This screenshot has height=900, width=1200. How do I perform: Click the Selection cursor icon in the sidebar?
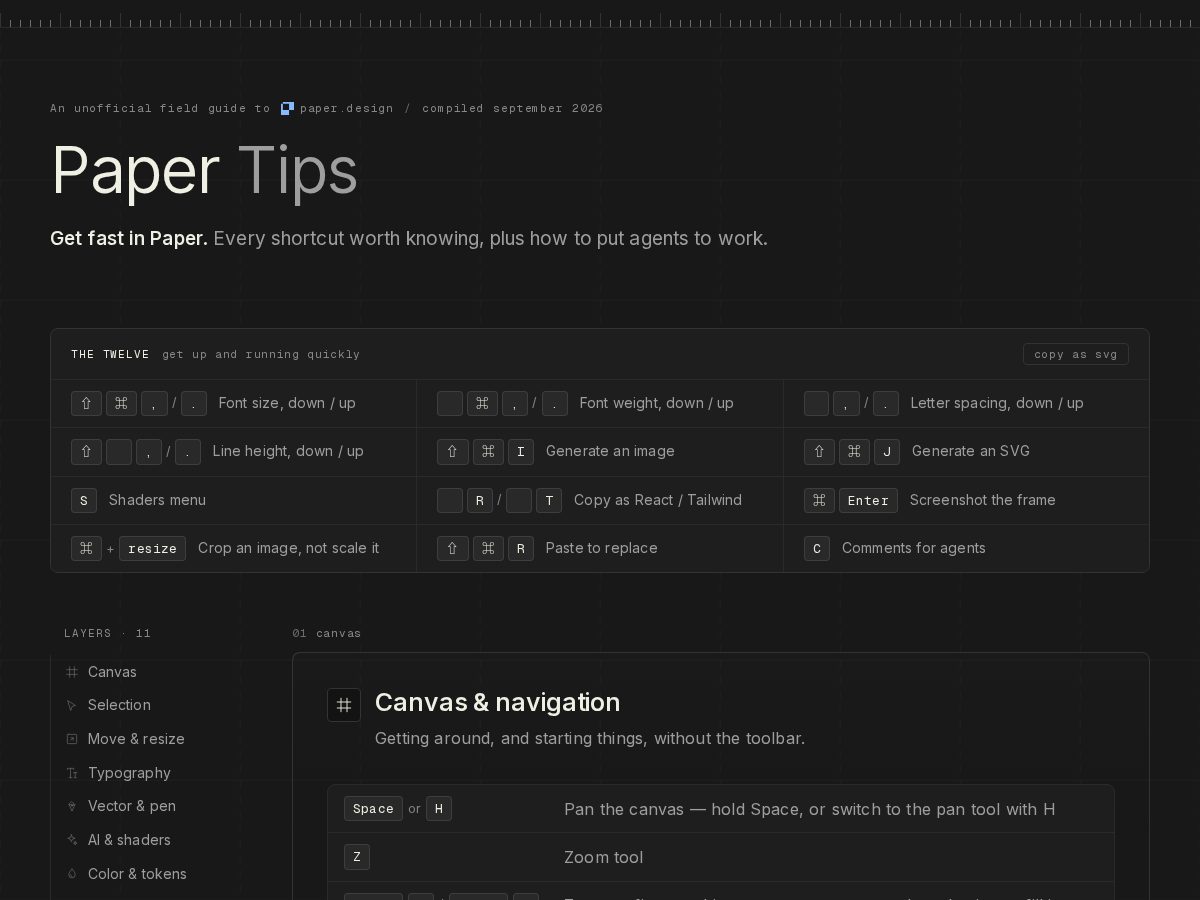pyautogui.click(x=72, y=705)
